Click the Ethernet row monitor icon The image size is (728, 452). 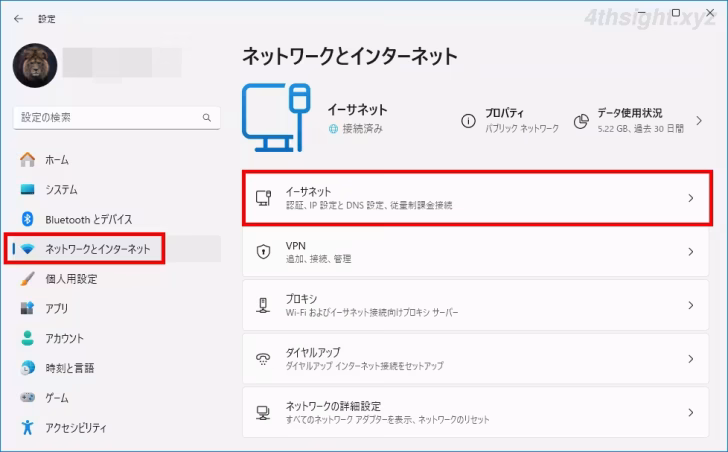coord(263,198)
